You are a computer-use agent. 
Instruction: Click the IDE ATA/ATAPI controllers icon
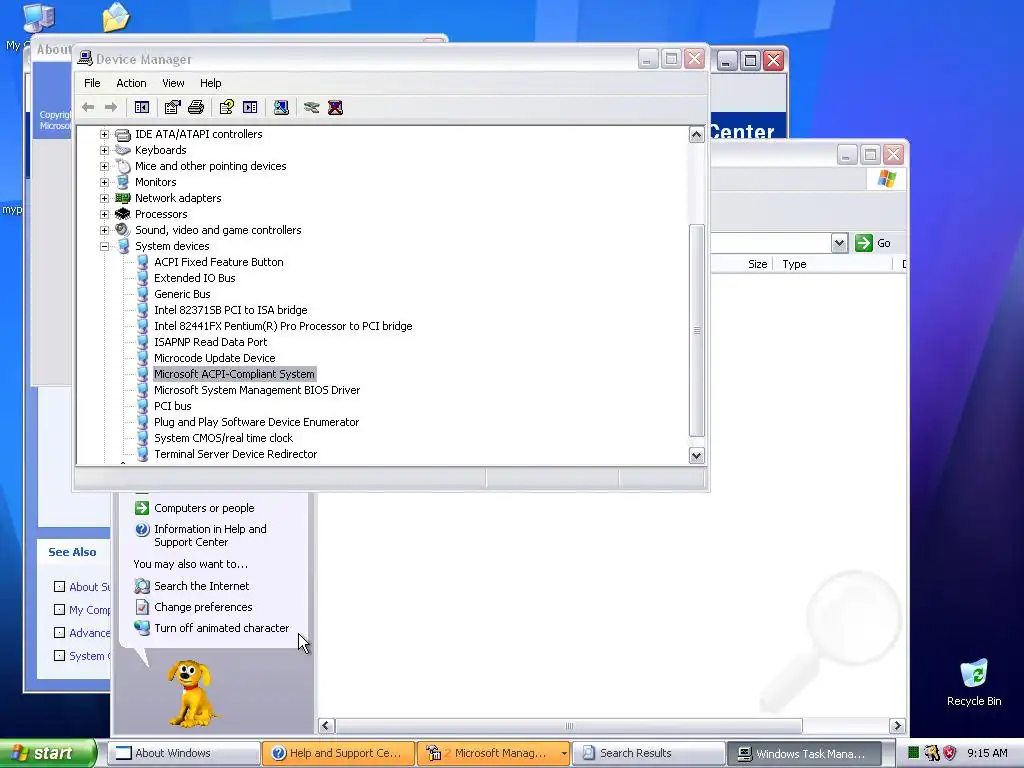tap(123, 135)
